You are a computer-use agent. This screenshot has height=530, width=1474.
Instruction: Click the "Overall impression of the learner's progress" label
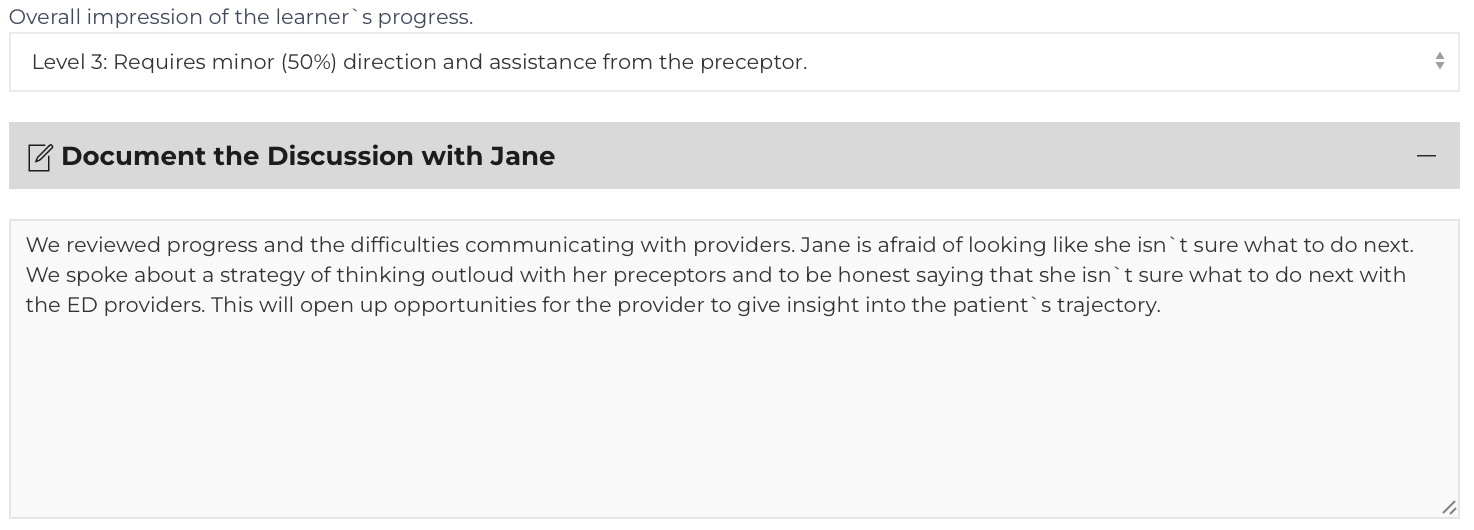tap(241, 17)
